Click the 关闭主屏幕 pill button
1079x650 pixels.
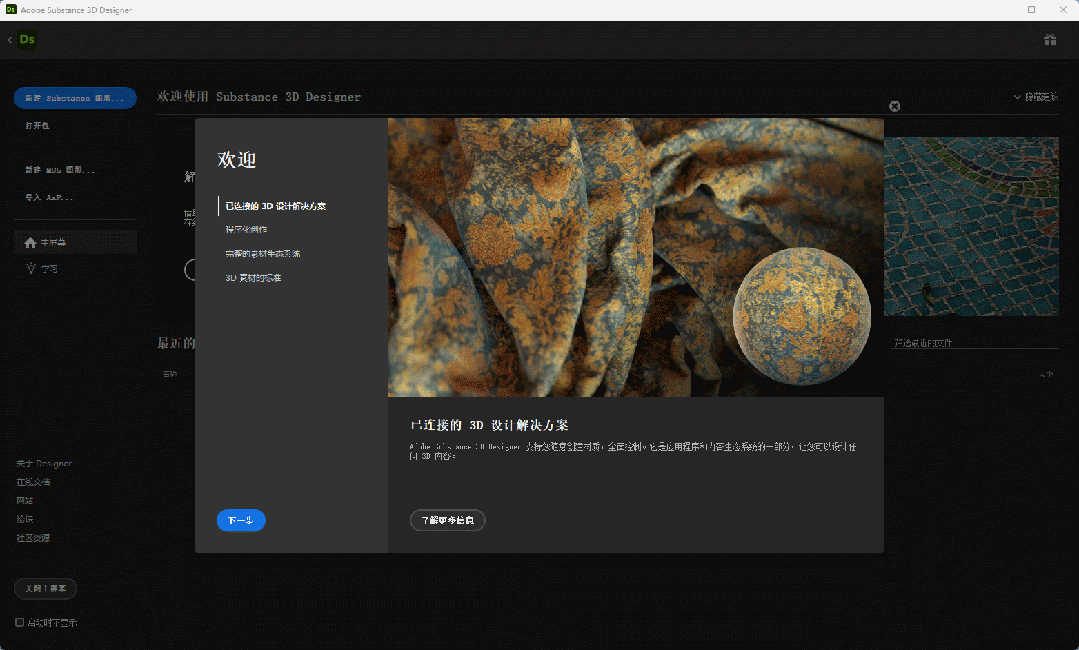(45, 589)
